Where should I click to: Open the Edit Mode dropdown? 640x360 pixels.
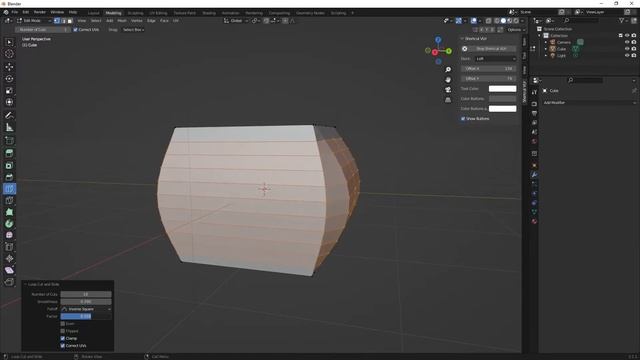click(34, 21)
